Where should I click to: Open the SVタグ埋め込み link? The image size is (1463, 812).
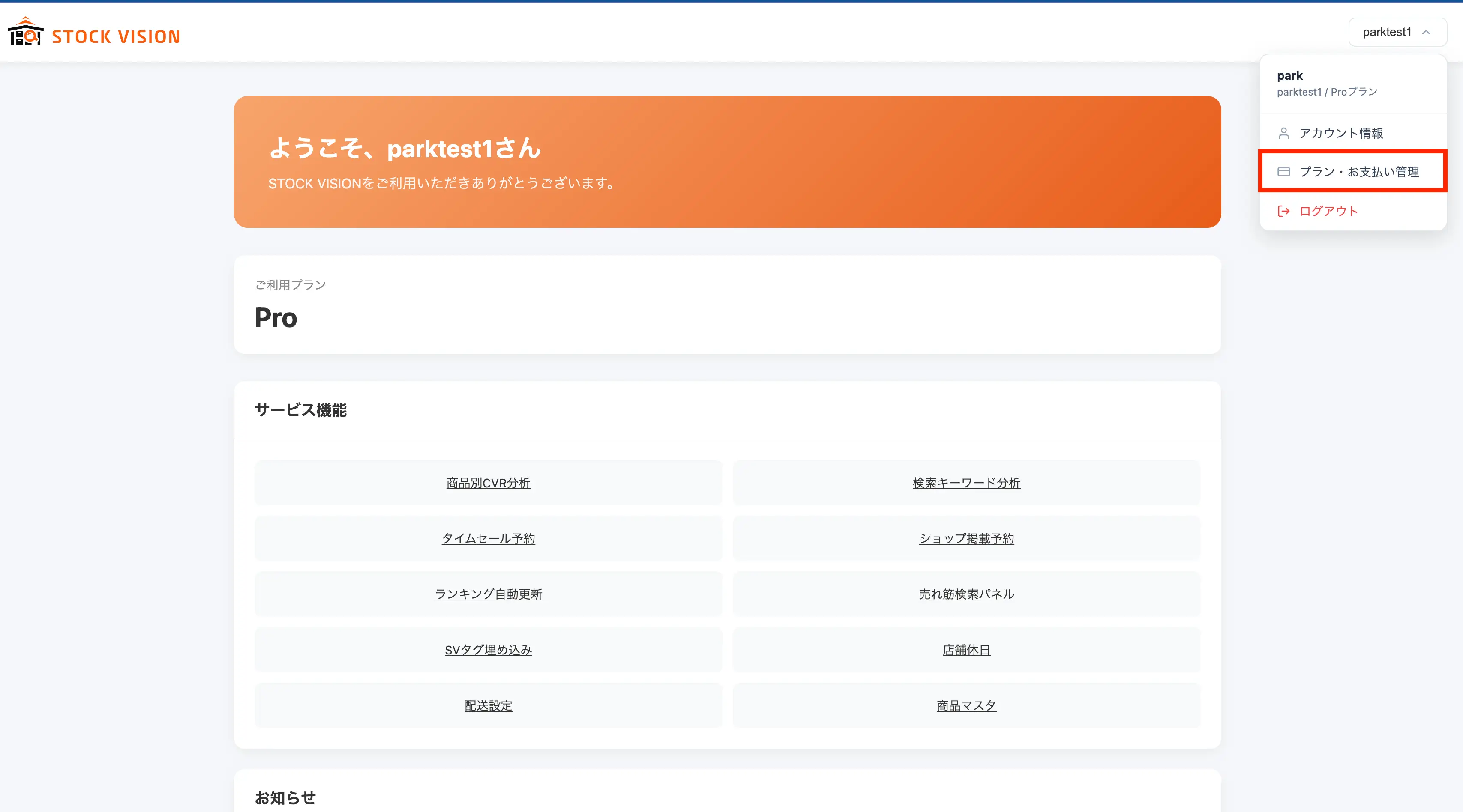click(x=489, y=650)
